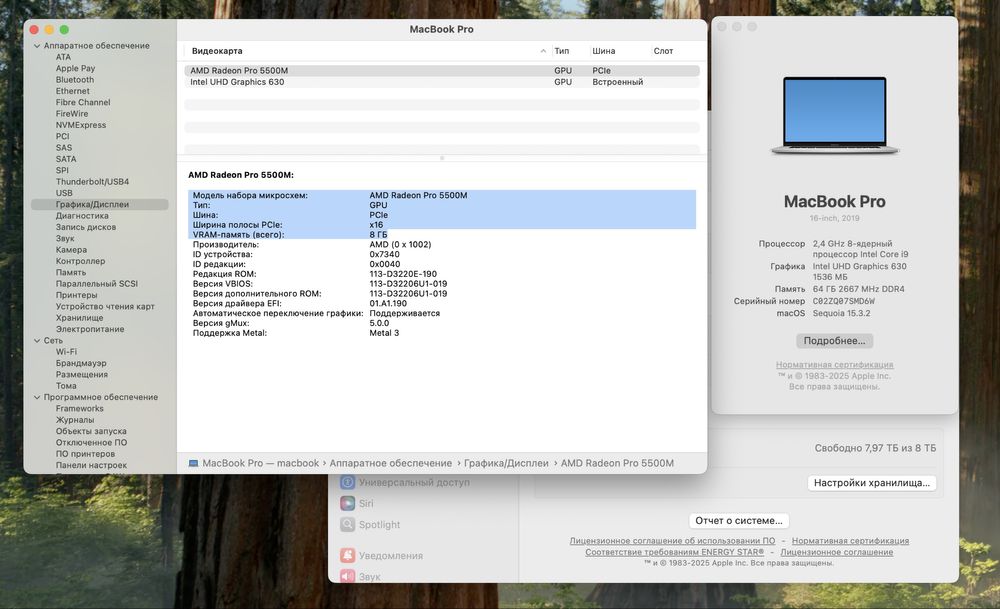Click MacBook Pro — macbook breadcrumb
This screenshot has height=609, width=1000.
click(260, 464)
